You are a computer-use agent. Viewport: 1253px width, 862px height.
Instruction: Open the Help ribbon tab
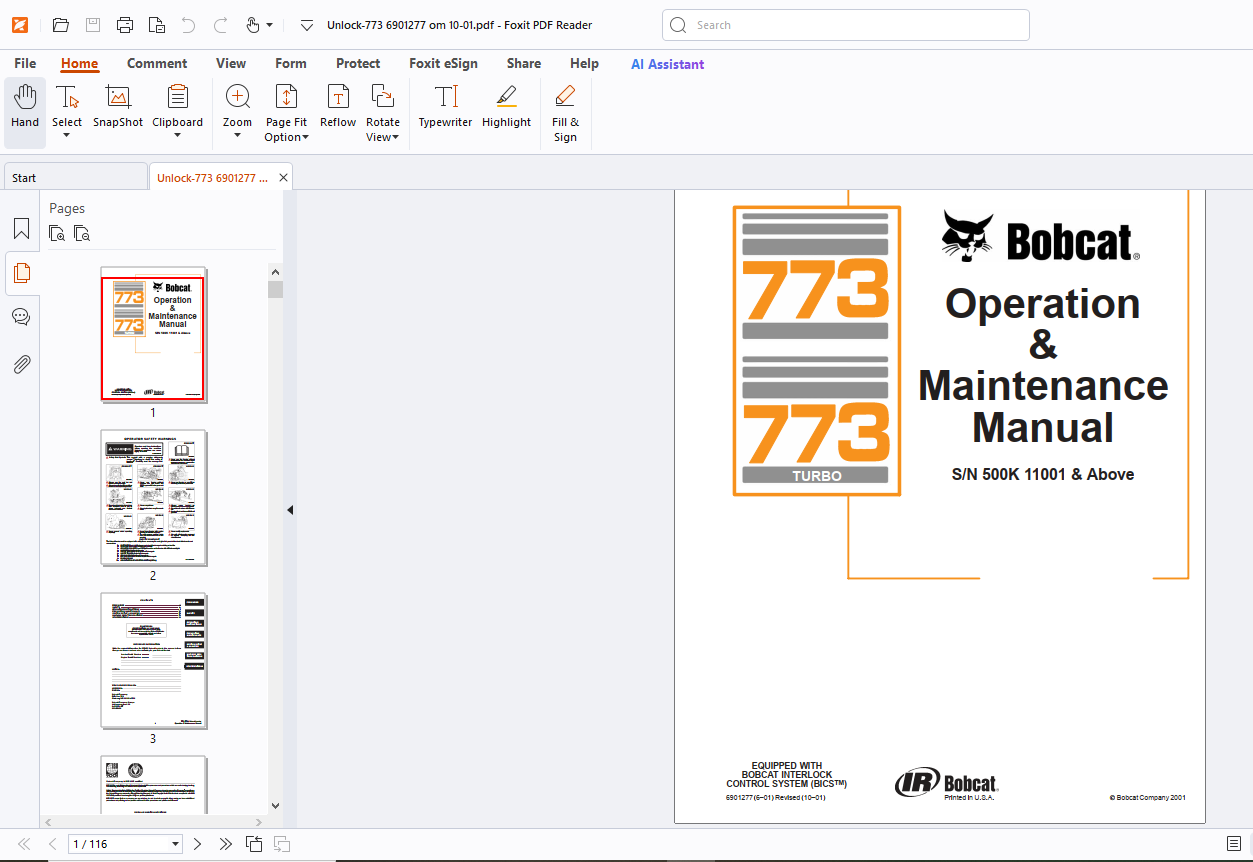[x=584, y=63]
